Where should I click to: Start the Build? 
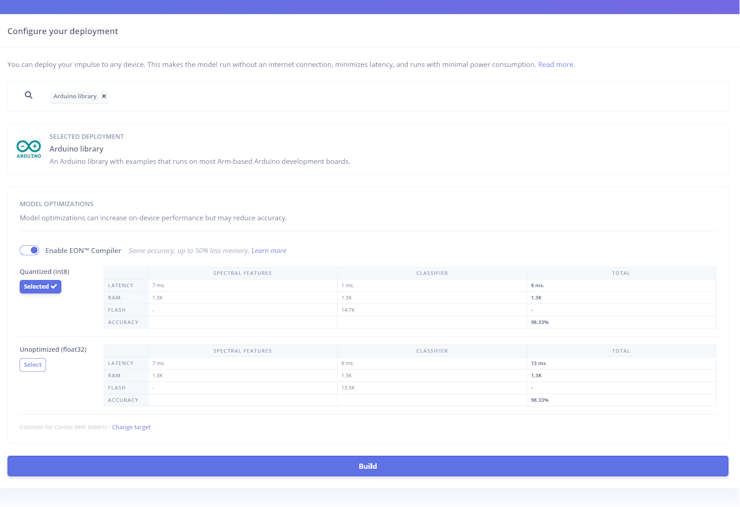(368, 466)
